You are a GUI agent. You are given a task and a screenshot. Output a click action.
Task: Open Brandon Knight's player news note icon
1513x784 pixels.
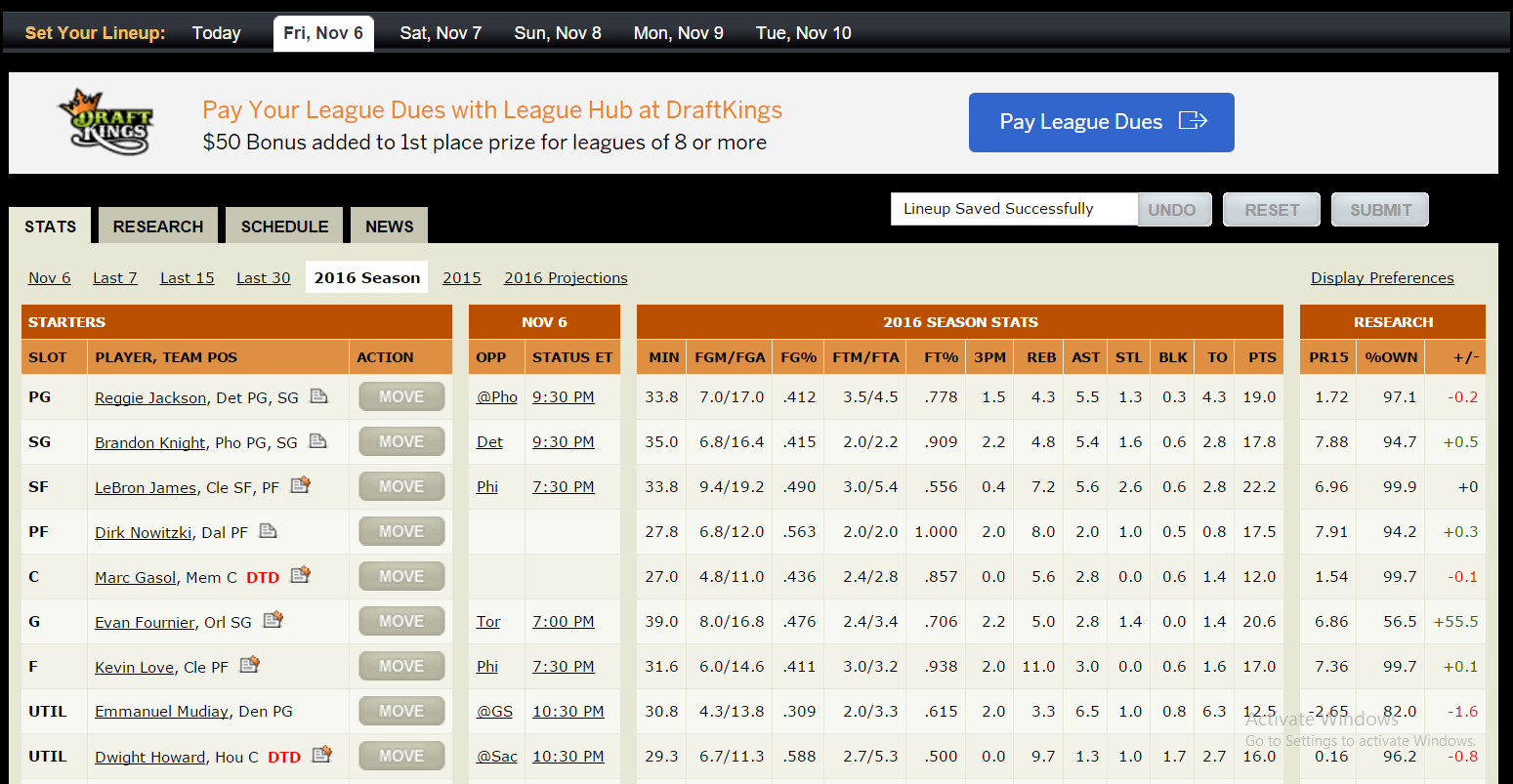point(317,441)
